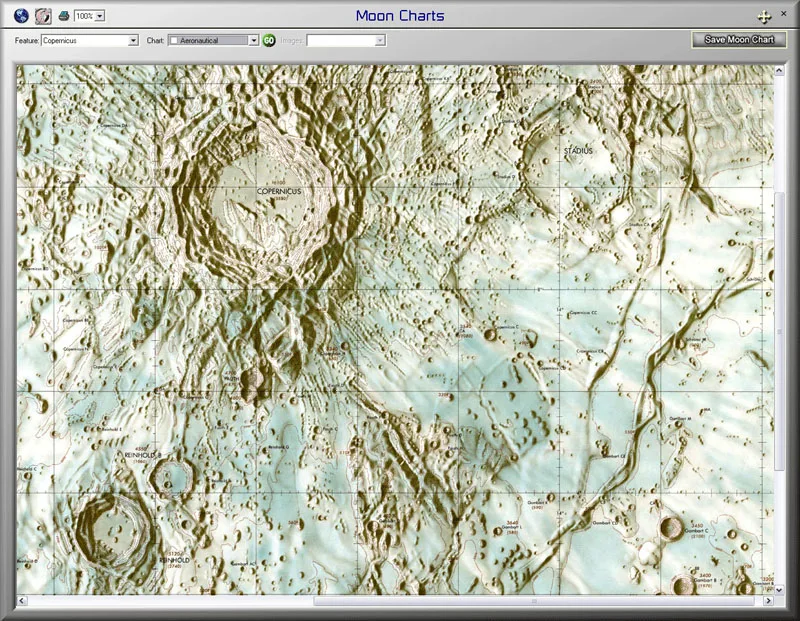The width and height of the screenshot is (800, 621).
Task: Click the vertical scrollbar up arrow
Action: [x=779, y=71]
